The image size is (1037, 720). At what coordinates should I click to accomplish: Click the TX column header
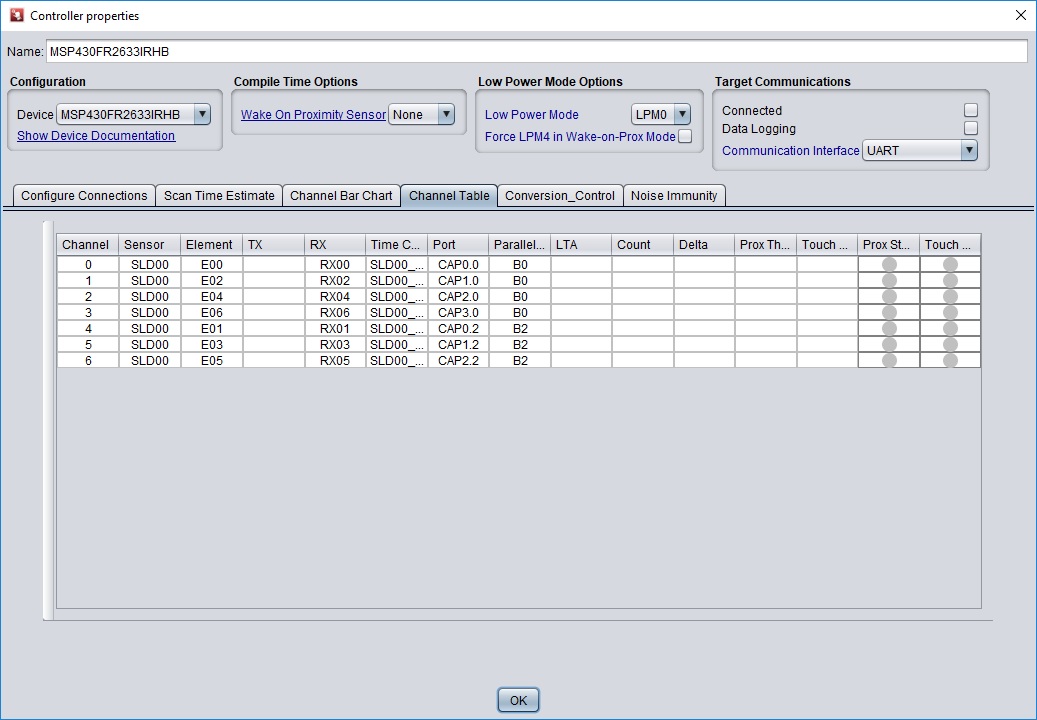click(274, 245)
